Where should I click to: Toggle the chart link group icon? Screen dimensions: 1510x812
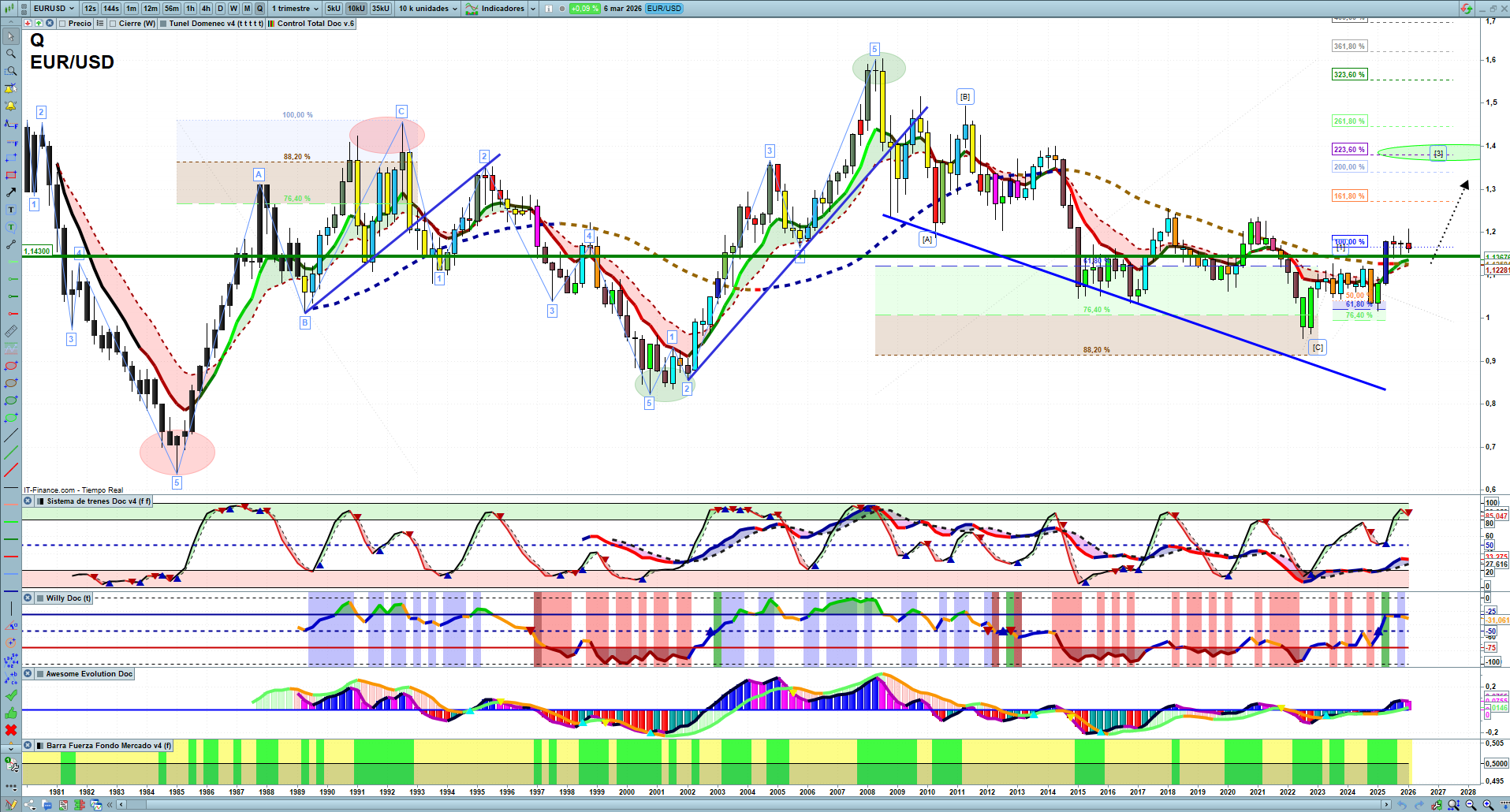tap(23, 9)
